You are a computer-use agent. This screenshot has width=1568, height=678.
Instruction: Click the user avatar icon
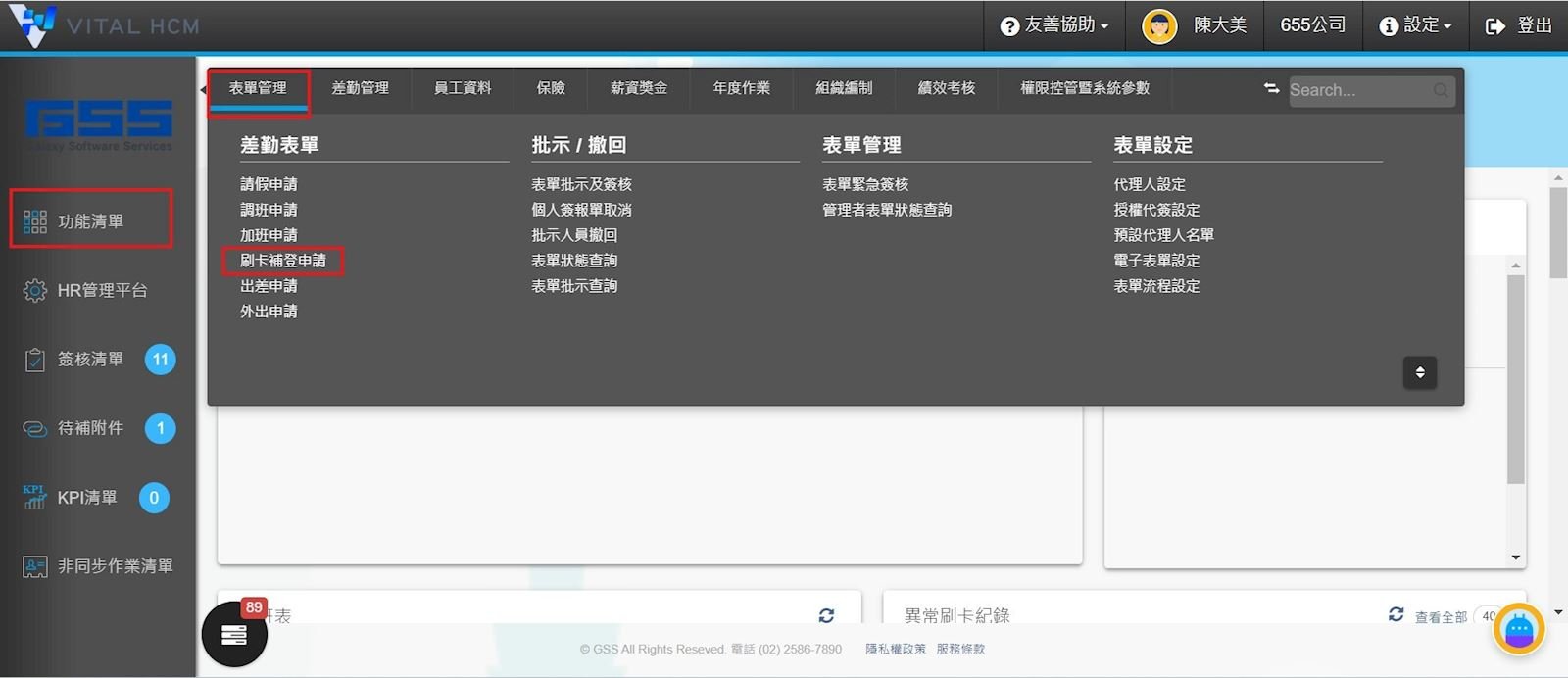(x=1158, y=25)
